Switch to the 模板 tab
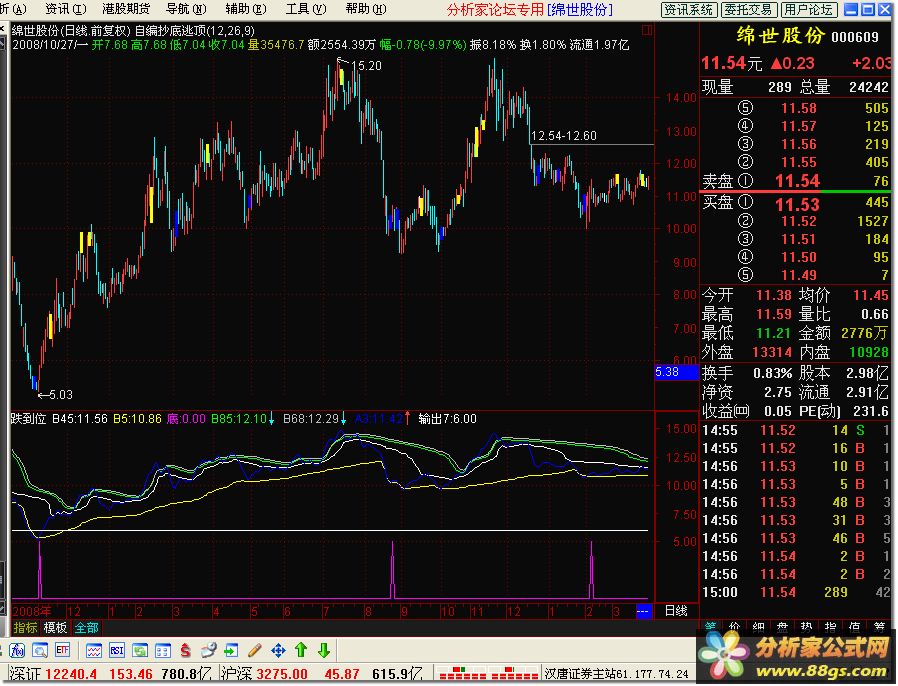This screenshot has height=686, width=898. tap(56, 628)
